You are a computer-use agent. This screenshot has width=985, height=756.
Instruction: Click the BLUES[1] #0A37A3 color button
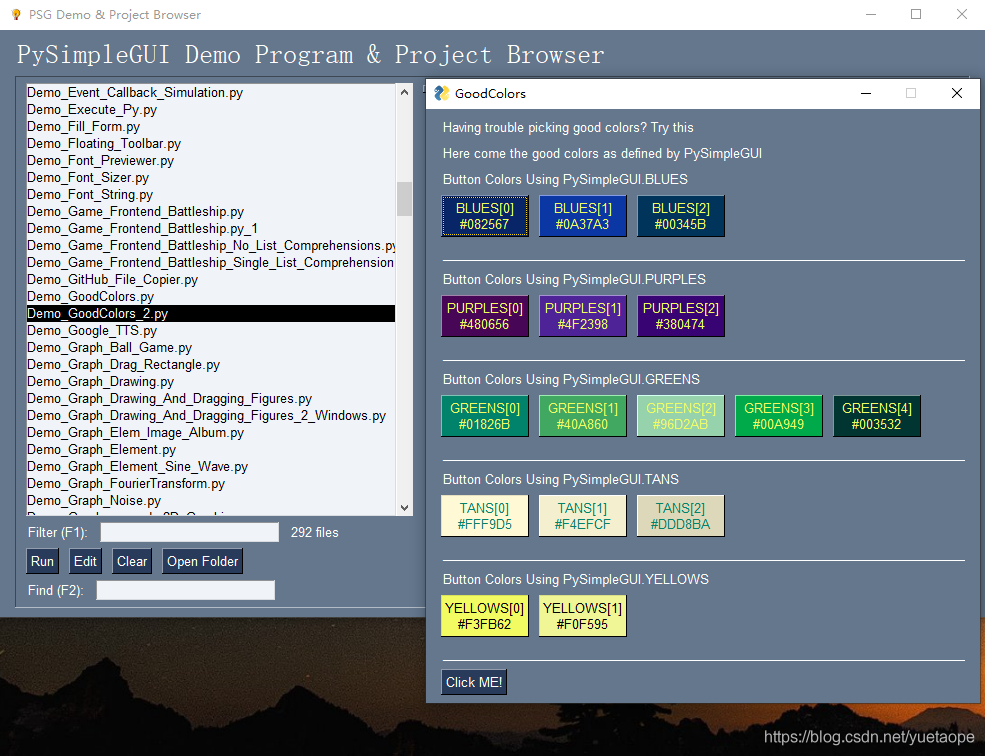(582, 216)
